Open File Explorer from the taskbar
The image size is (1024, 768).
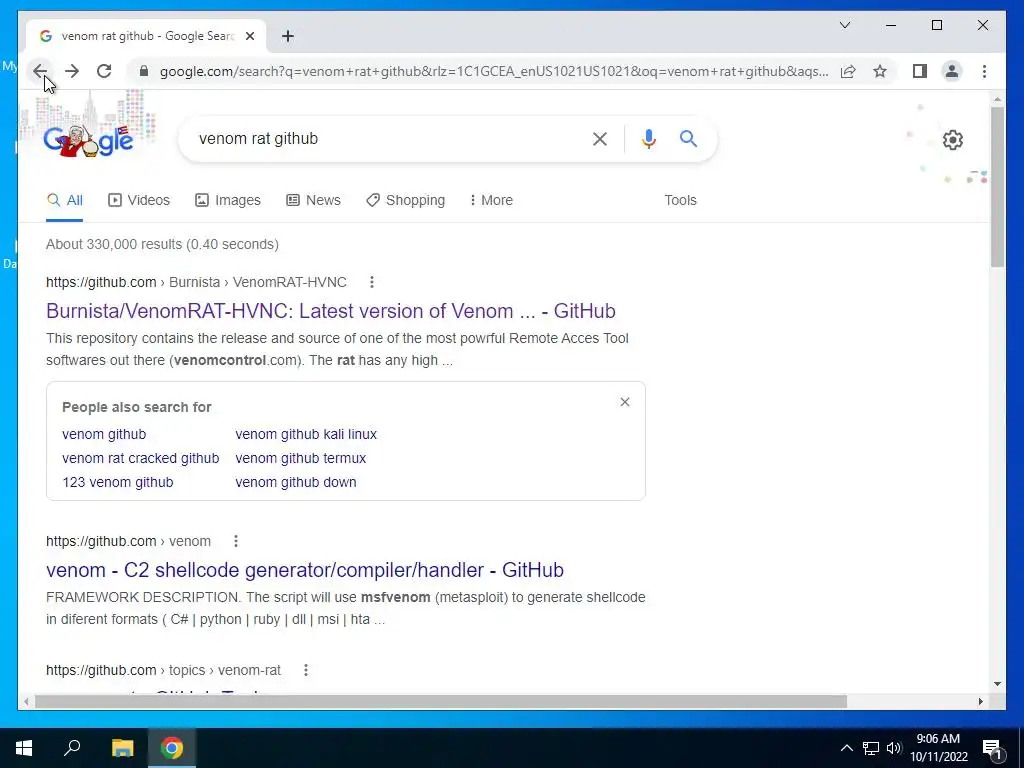pyautogui.click(x=122, y=748)
